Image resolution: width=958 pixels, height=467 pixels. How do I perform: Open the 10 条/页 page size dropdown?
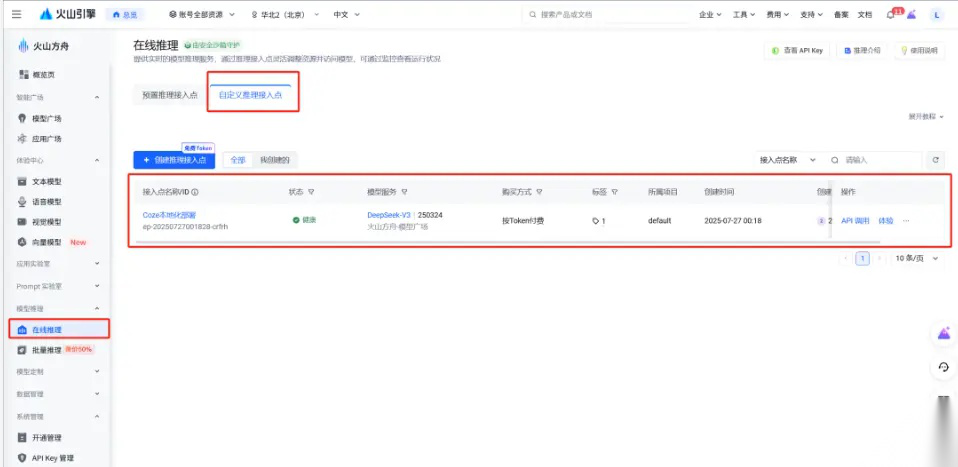916,259
